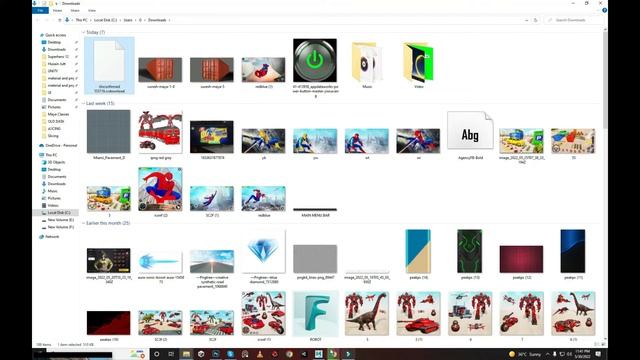The width and height of the screenshot is (640, 360).
Task: Open Music under This PC
Action: [x=52, y=191]
